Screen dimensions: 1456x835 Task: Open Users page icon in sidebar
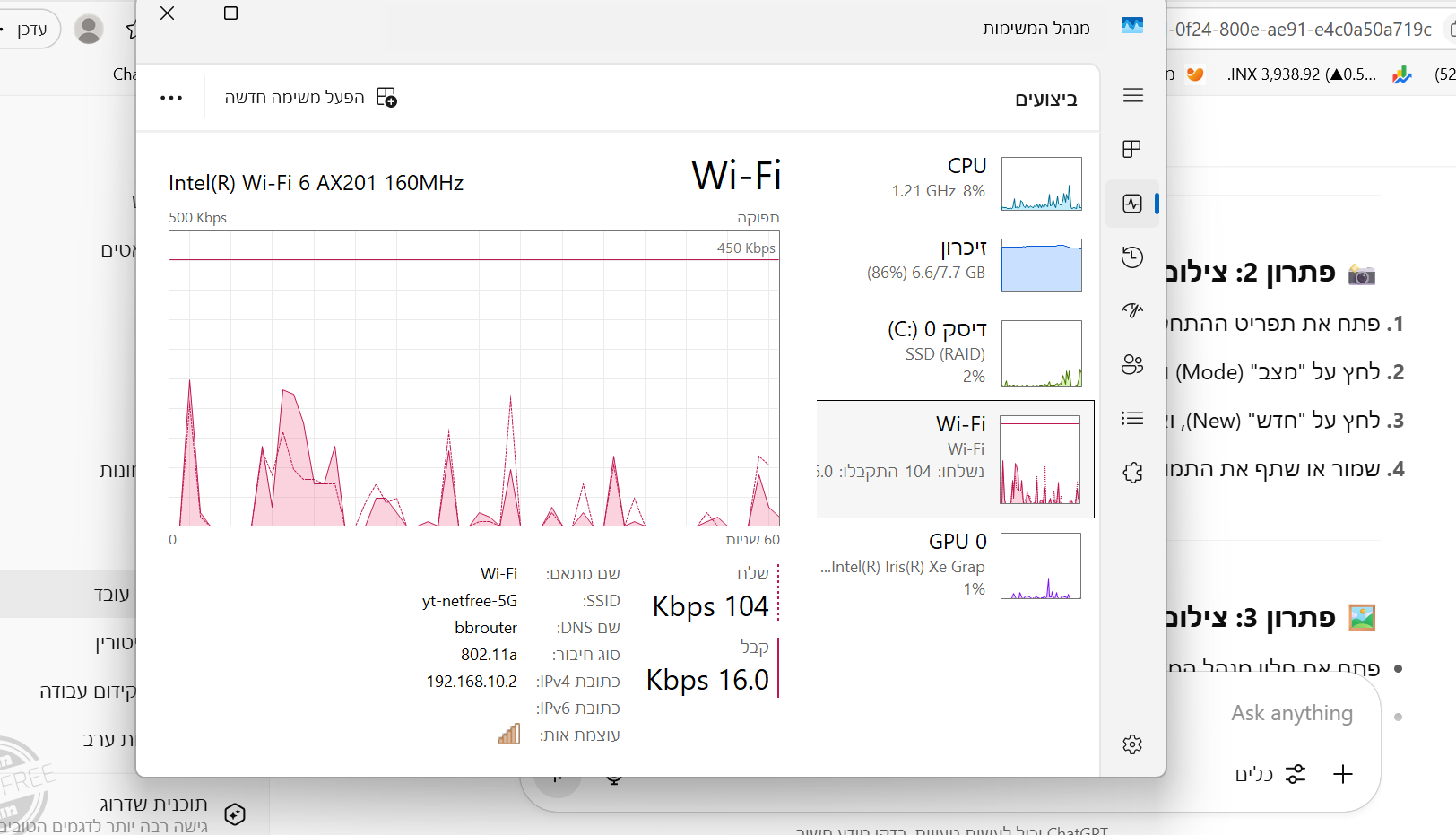[1132, 364]
